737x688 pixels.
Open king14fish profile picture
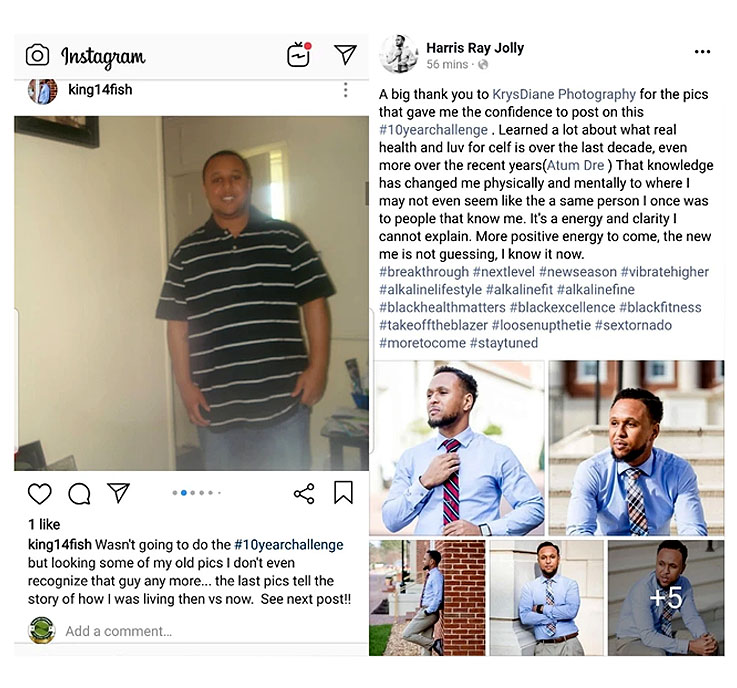[x=42, y=91]
